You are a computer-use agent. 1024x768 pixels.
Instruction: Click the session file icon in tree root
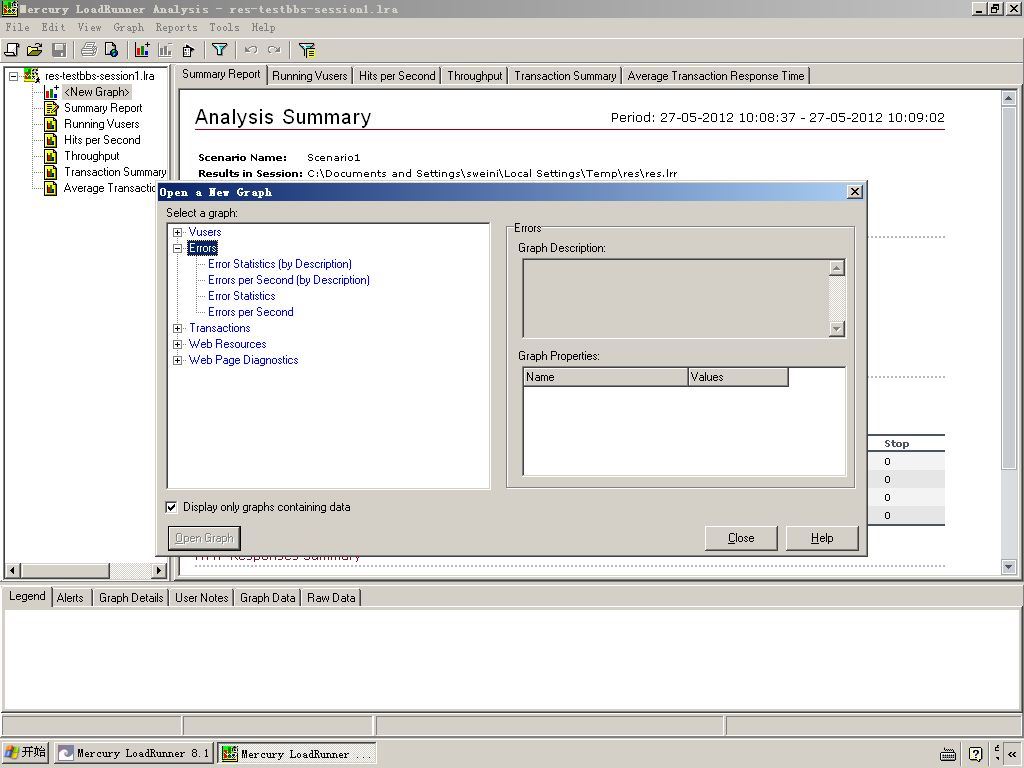click(31, 76)
